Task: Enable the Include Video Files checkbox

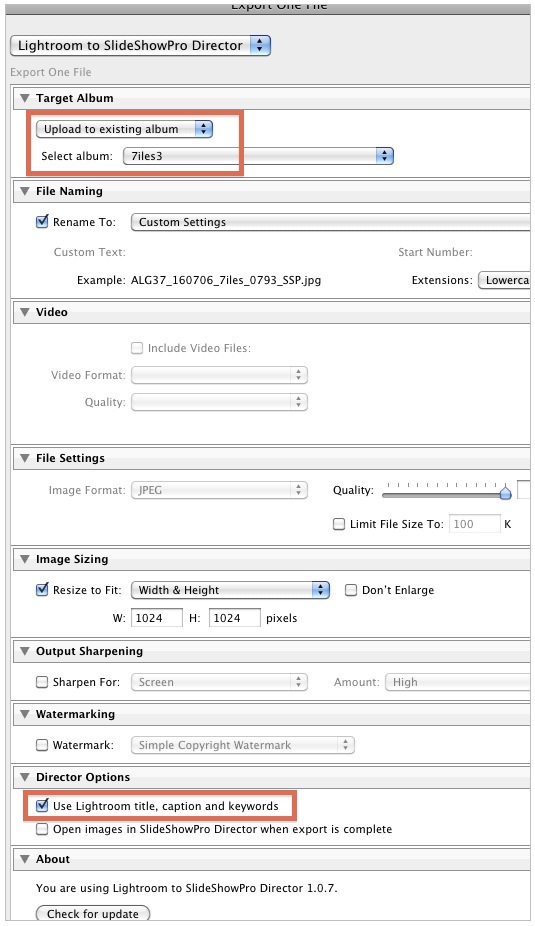Action: [136, 348]
